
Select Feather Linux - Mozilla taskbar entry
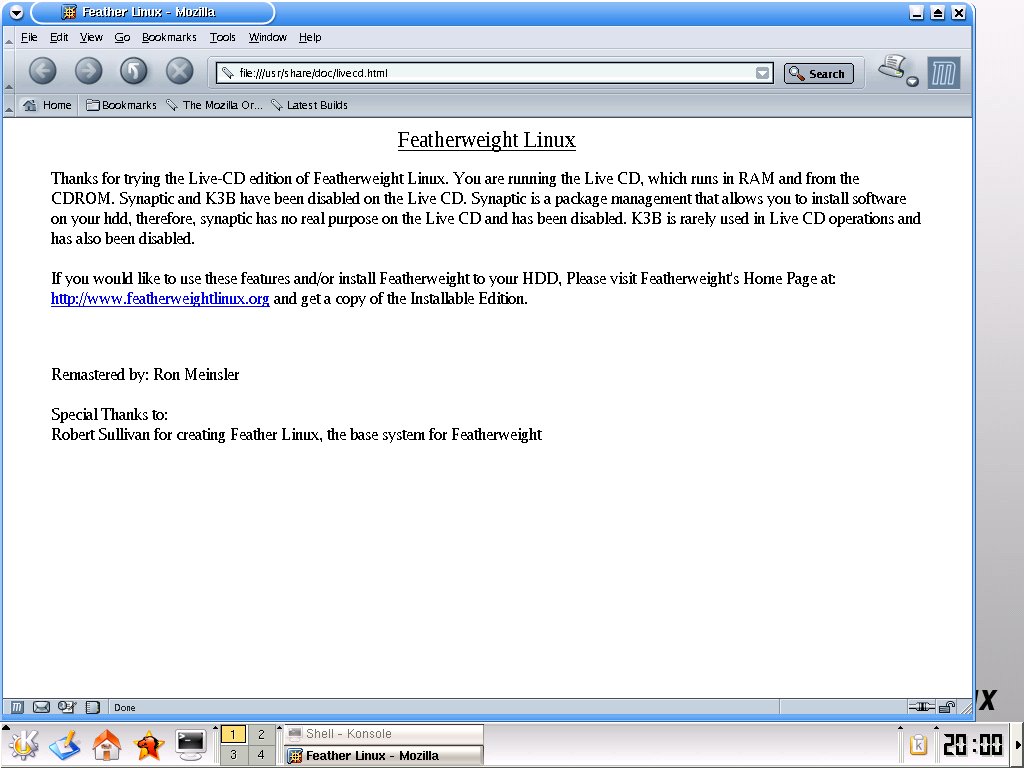[x=384, y=756]
